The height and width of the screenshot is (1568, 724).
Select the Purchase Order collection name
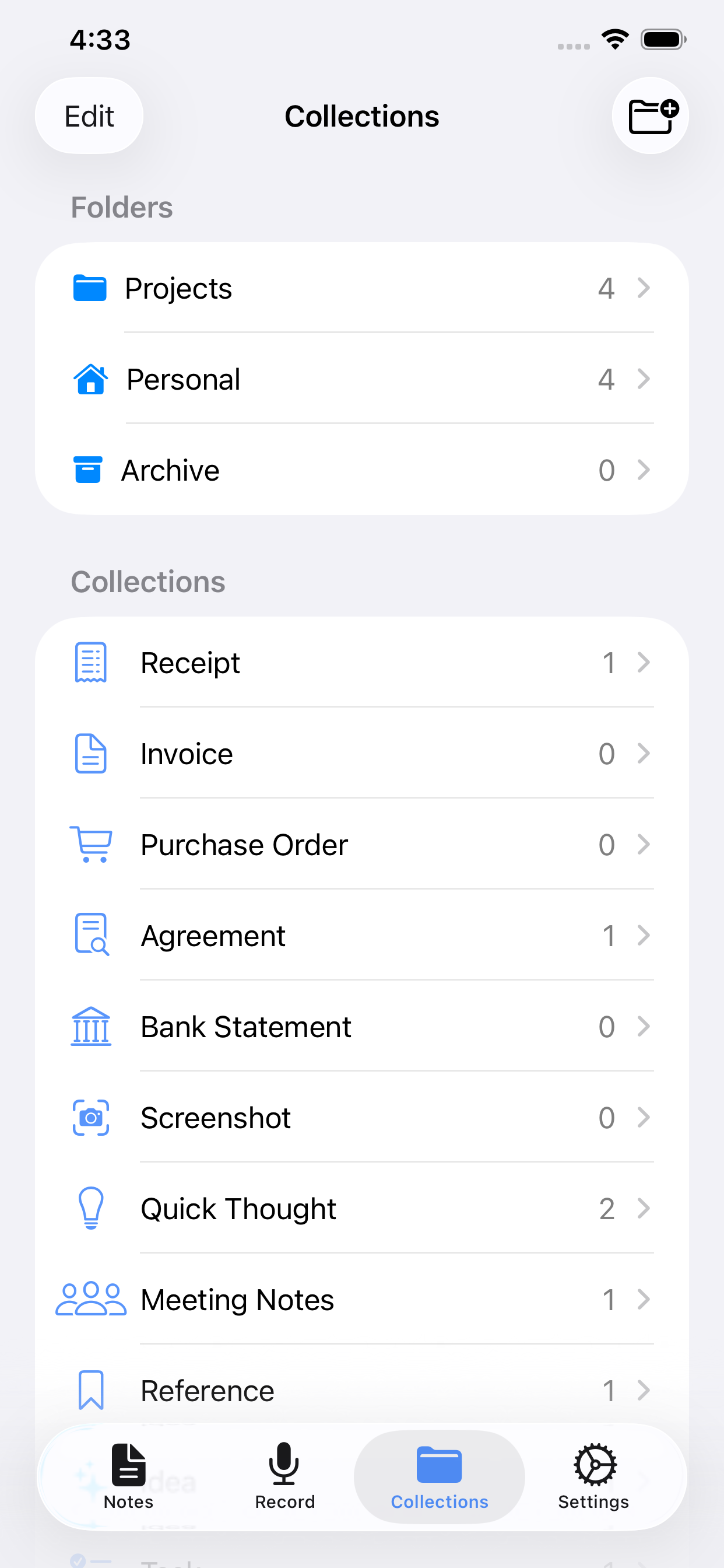pos(244,844)
